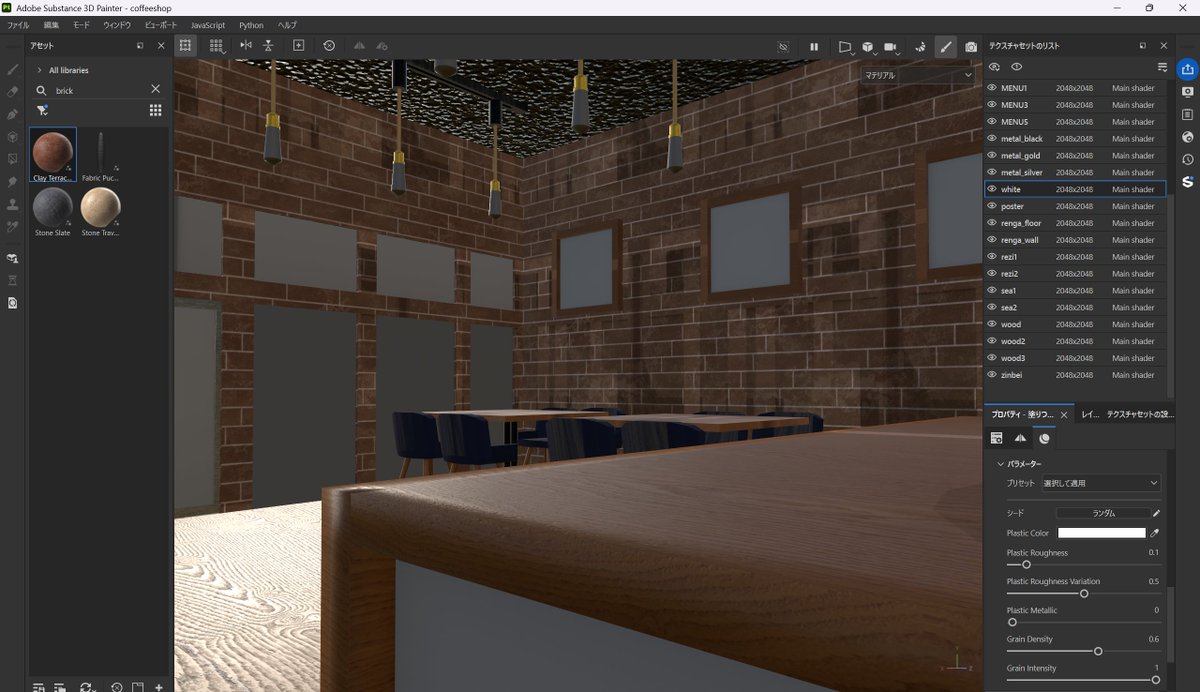Click the Plastic Color eyedropper icon
Screen dimensions: 1200x692
1156,533
